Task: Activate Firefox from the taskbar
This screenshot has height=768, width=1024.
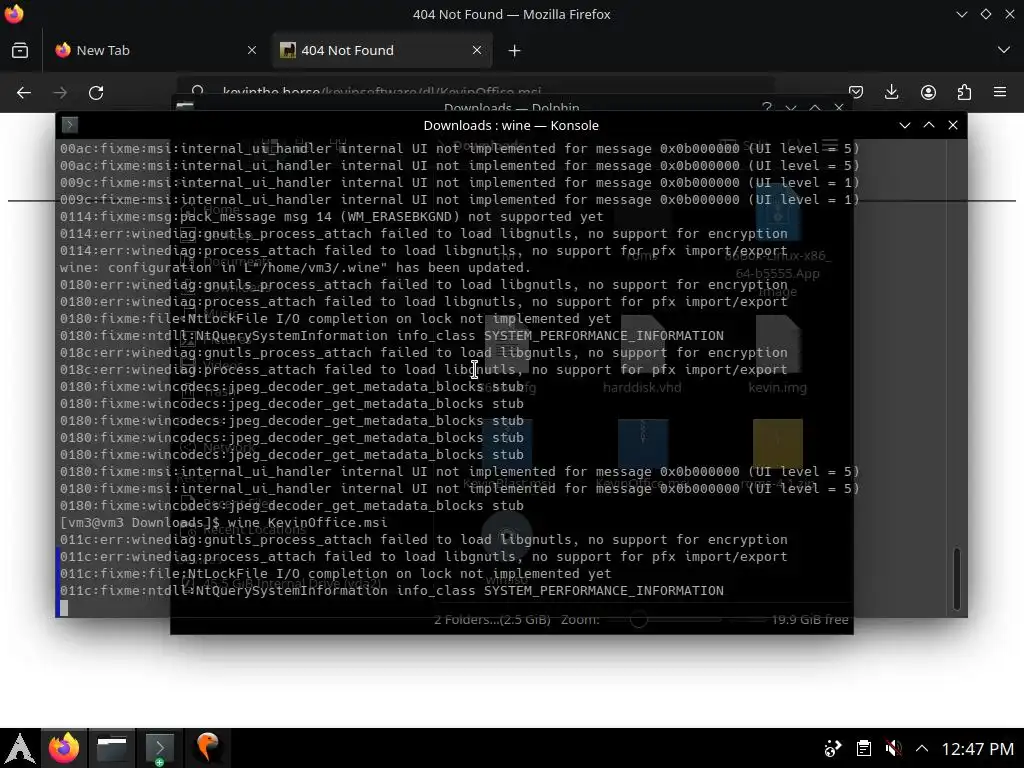Action: pos(64,748)
